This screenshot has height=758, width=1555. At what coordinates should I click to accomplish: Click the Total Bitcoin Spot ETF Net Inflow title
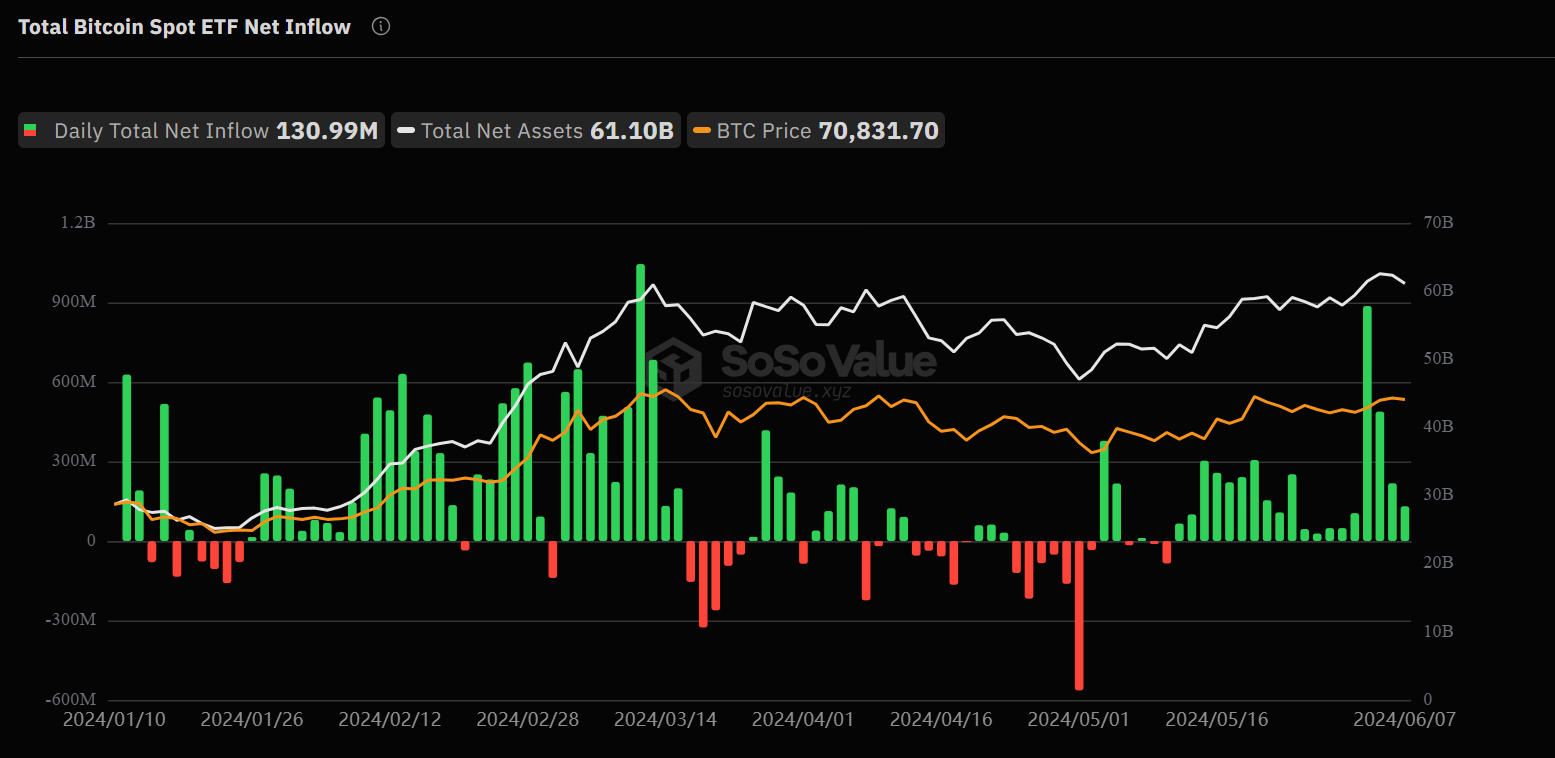185,27
